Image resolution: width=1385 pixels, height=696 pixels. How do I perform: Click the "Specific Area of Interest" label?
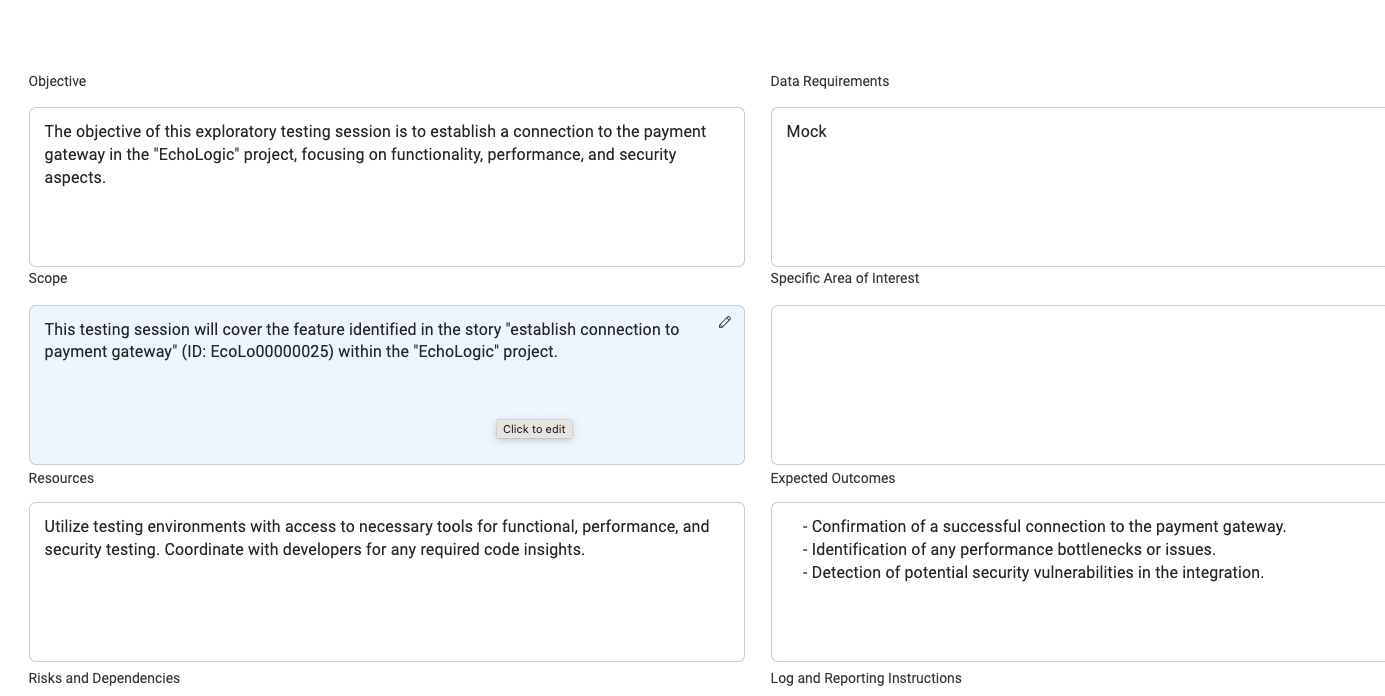point(845,278)
